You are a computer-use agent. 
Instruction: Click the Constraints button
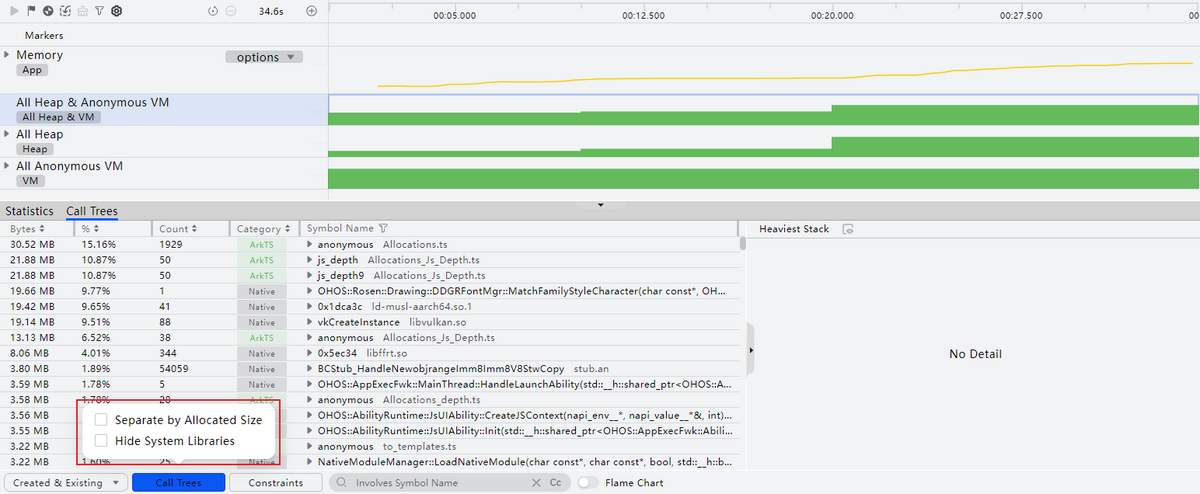[x=275, y=483]
